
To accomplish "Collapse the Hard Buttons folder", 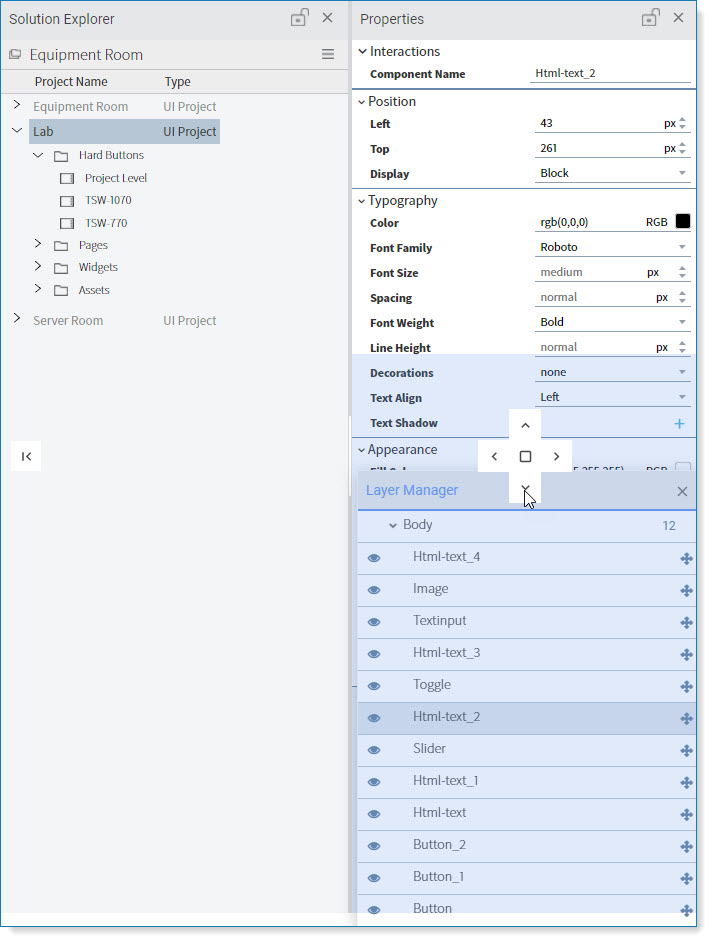I will (x=38, y=155).
